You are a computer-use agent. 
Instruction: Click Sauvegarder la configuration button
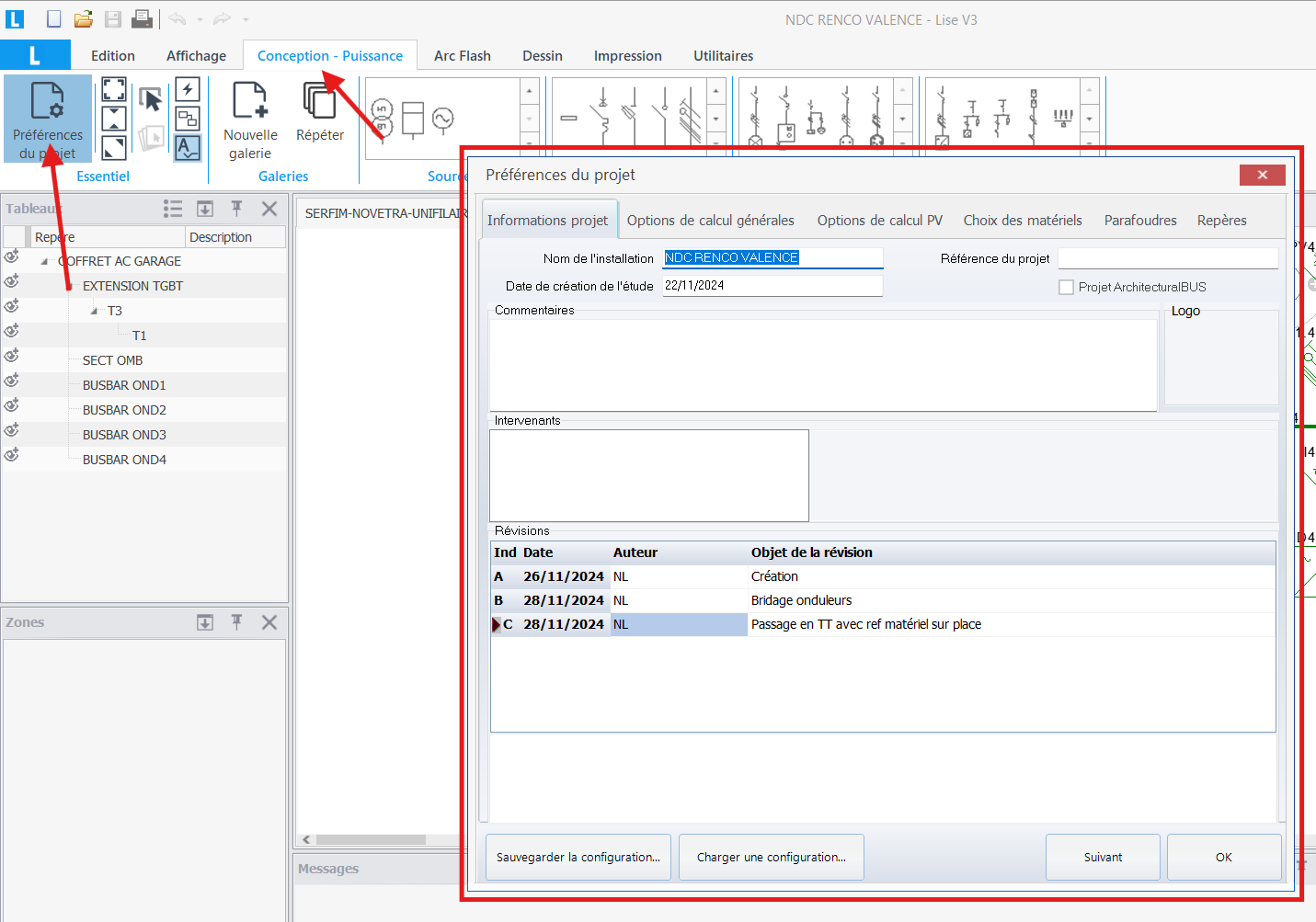(578, 857)
